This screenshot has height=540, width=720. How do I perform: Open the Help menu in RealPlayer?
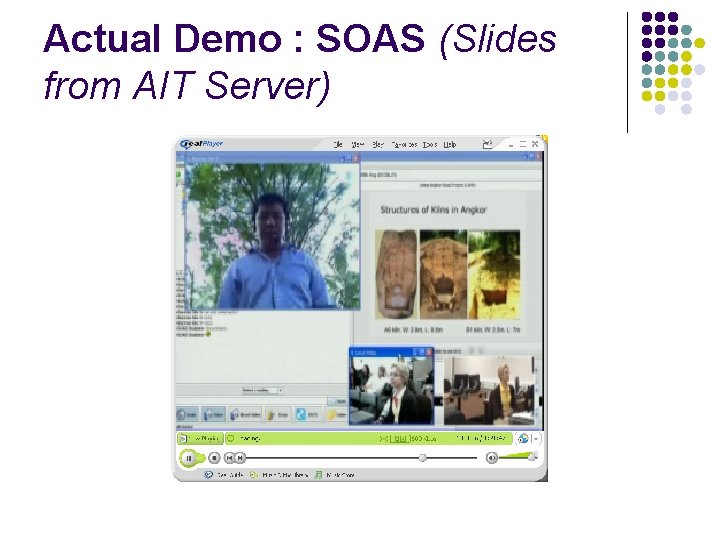point(450,144)
